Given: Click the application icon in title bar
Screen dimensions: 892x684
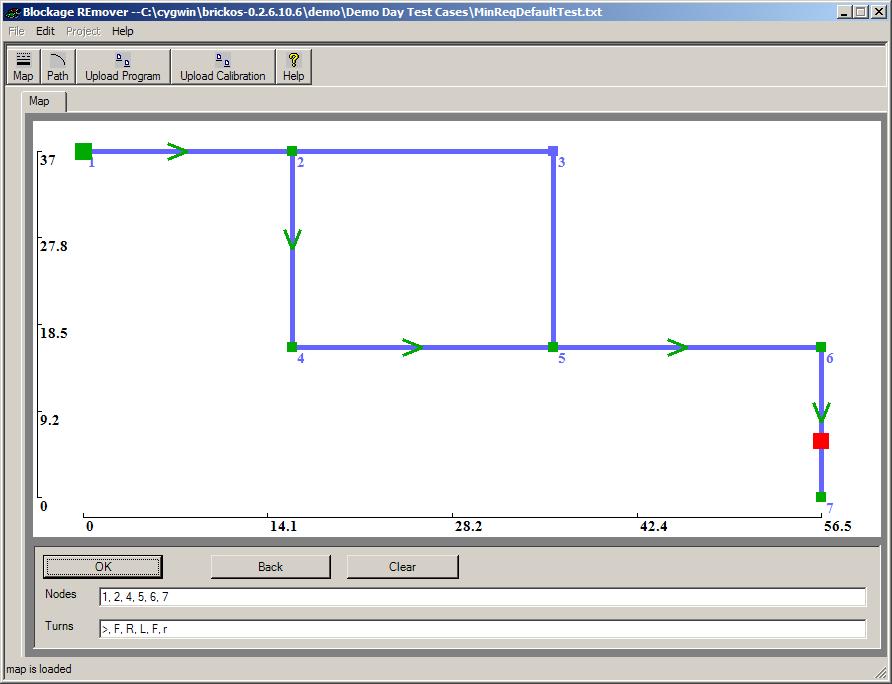Looking at the screenshot, I should coord(12,11).
